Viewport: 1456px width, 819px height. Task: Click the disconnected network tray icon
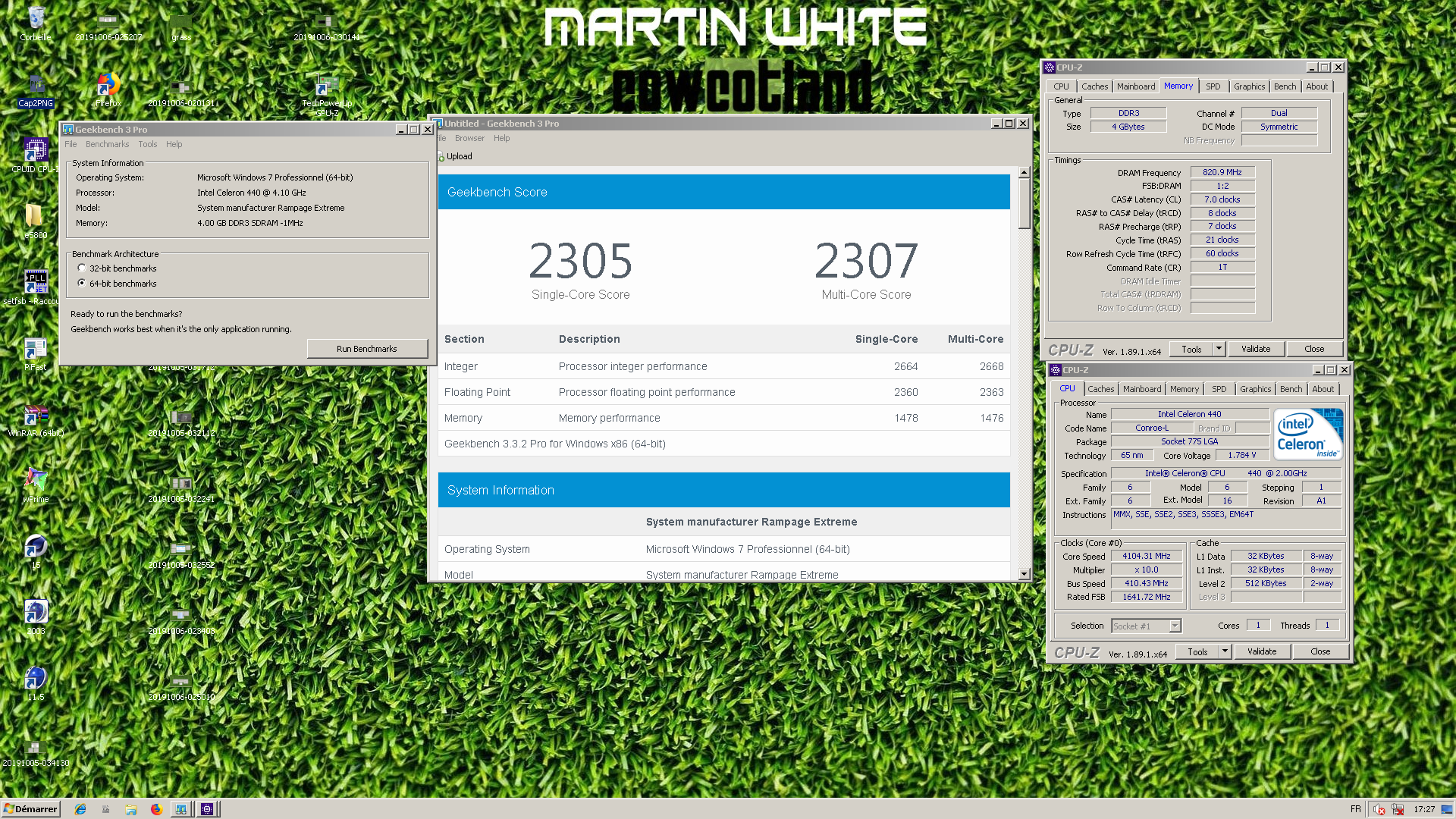tap(1398, 809)
